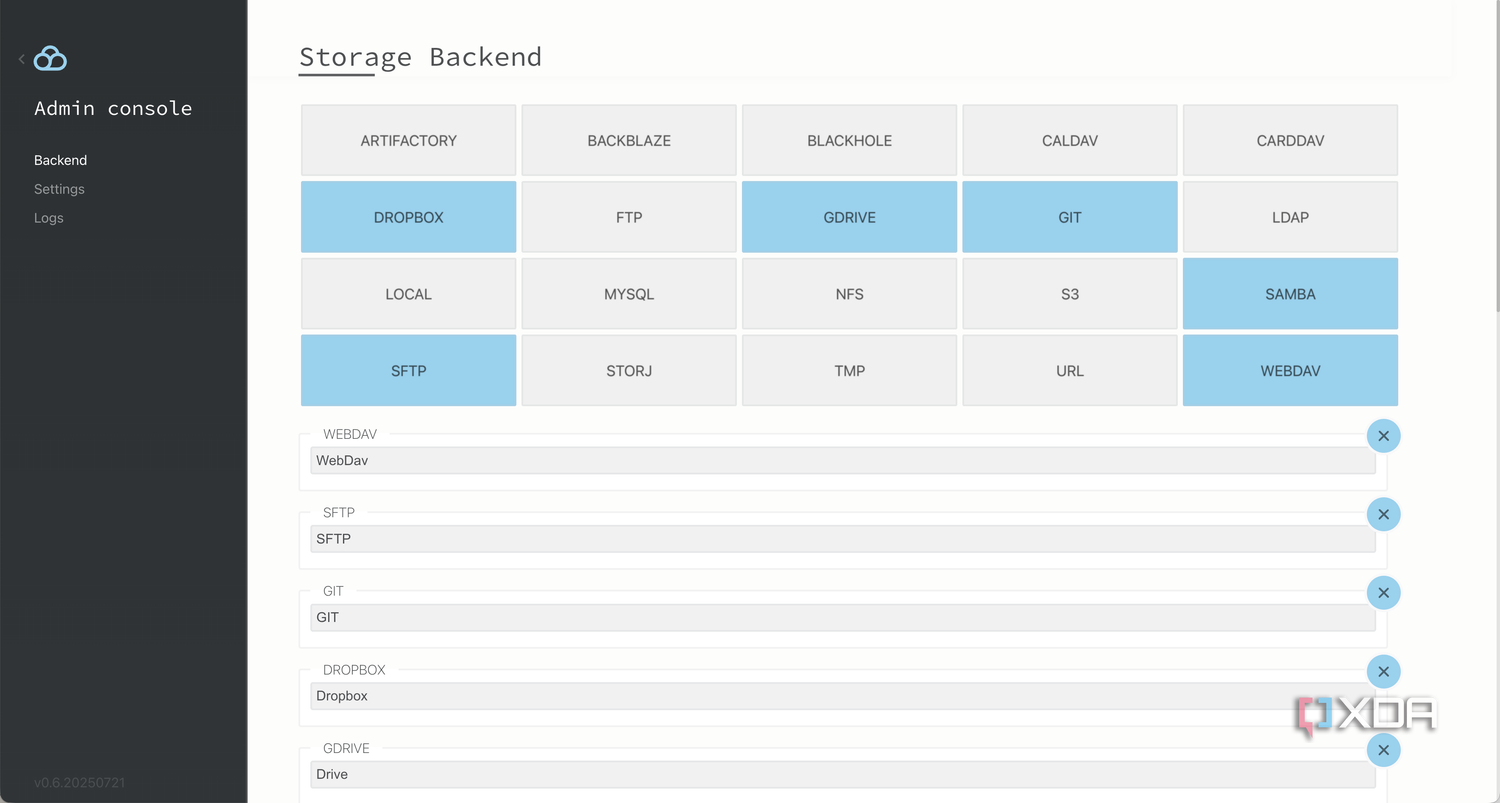Open the Settings section in sidebar
The height and width of the screenshot is (803, 1500).
59,189
